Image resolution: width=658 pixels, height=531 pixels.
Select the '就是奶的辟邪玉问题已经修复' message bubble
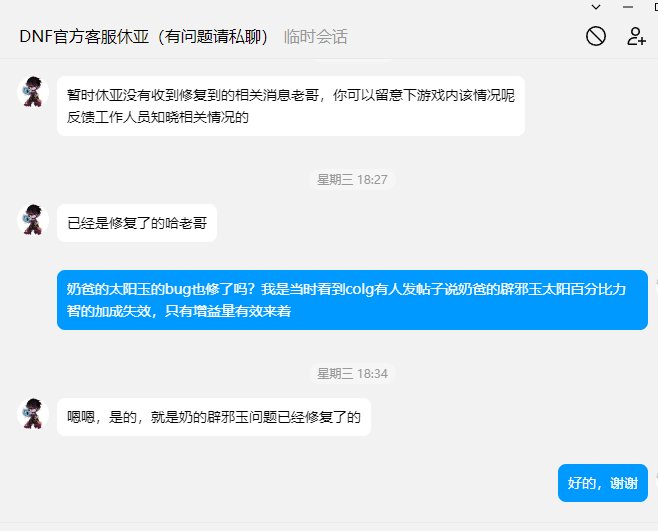click(x=214, y=417)
